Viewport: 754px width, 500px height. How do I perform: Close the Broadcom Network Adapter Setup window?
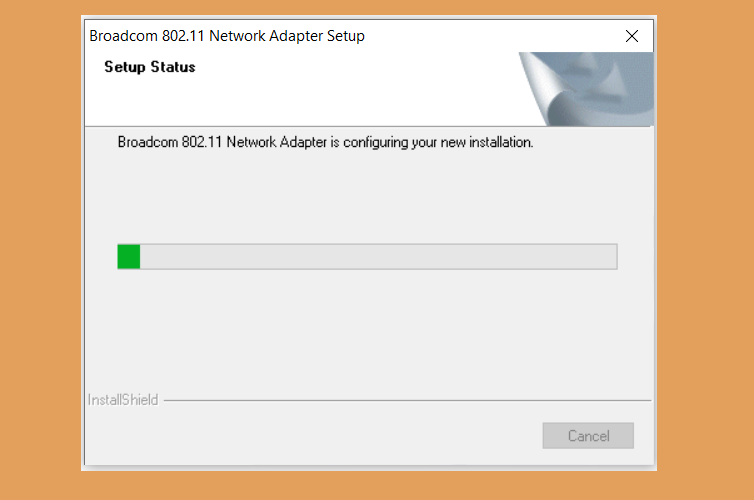(x=632, y=36)
